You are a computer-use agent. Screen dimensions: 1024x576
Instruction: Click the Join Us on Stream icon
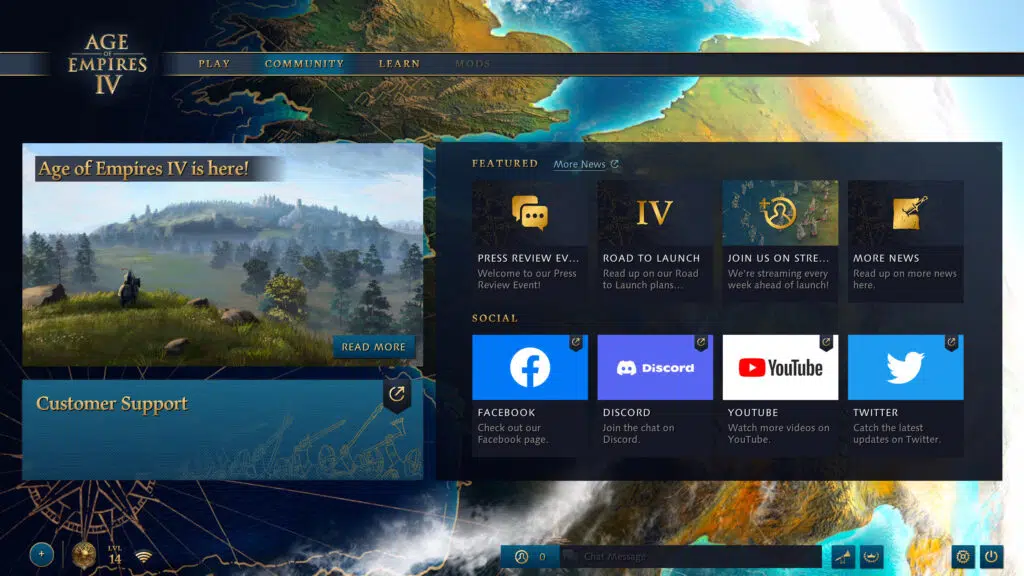point(778,213)
